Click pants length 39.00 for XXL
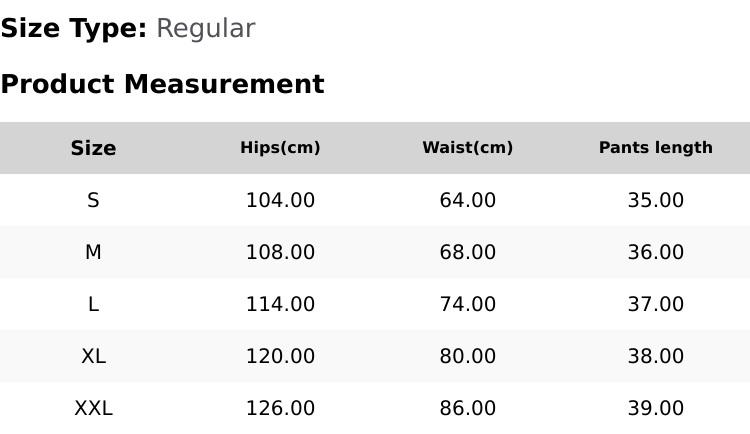 tap(656, 408)
